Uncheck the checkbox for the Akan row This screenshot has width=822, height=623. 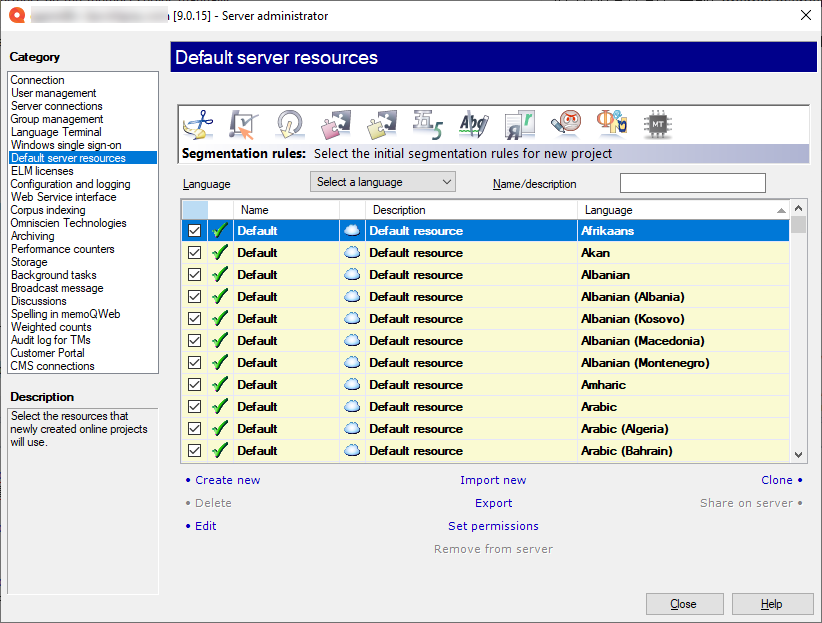[194, 253]
